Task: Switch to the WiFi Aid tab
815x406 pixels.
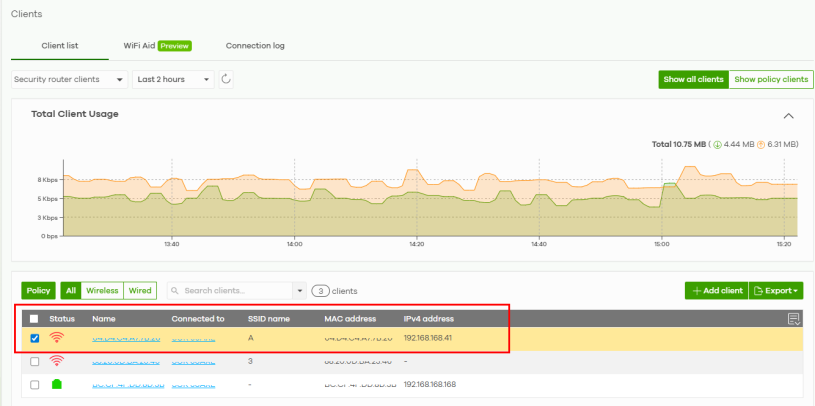Action: click(157, 46)
